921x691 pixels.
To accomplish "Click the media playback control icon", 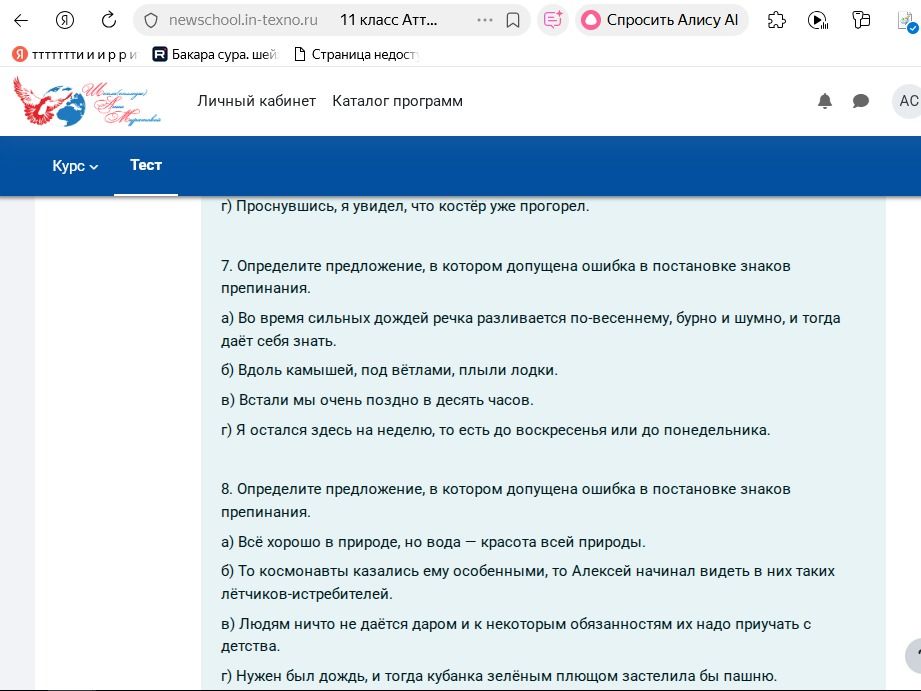I will [818, 21].
